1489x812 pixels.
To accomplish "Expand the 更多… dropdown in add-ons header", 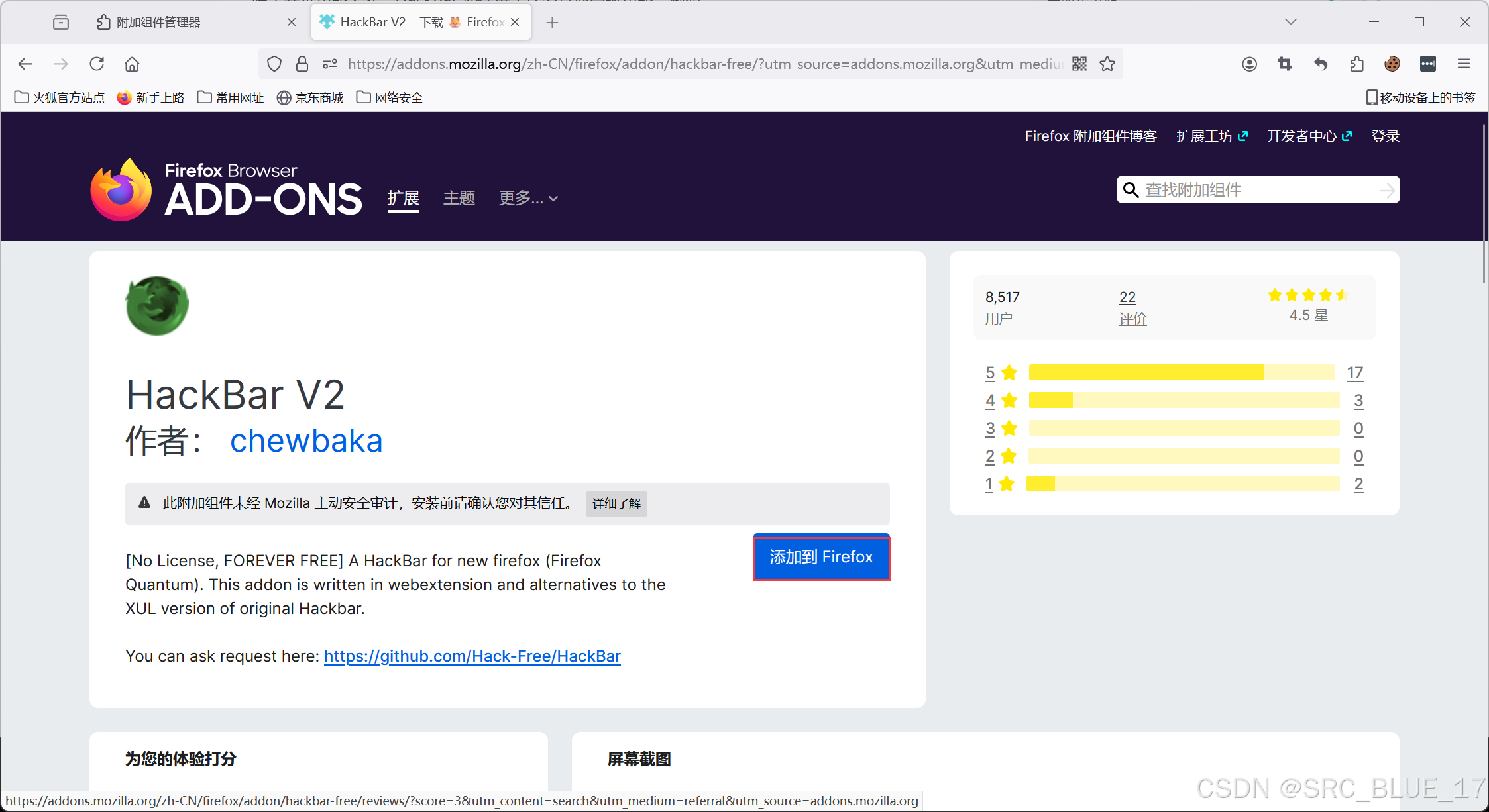I will click(x=528, y=198).
